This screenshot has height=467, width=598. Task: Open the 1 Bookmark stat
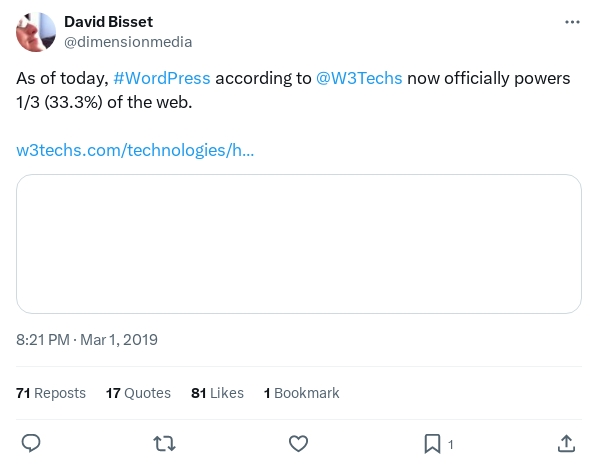(x=301, y=393)
